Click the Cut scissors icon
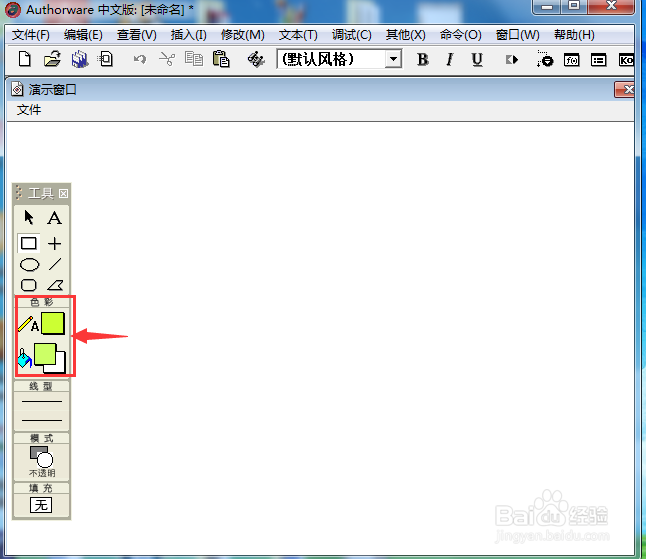Viewport: 646px width, 559px height. [167, 59]
